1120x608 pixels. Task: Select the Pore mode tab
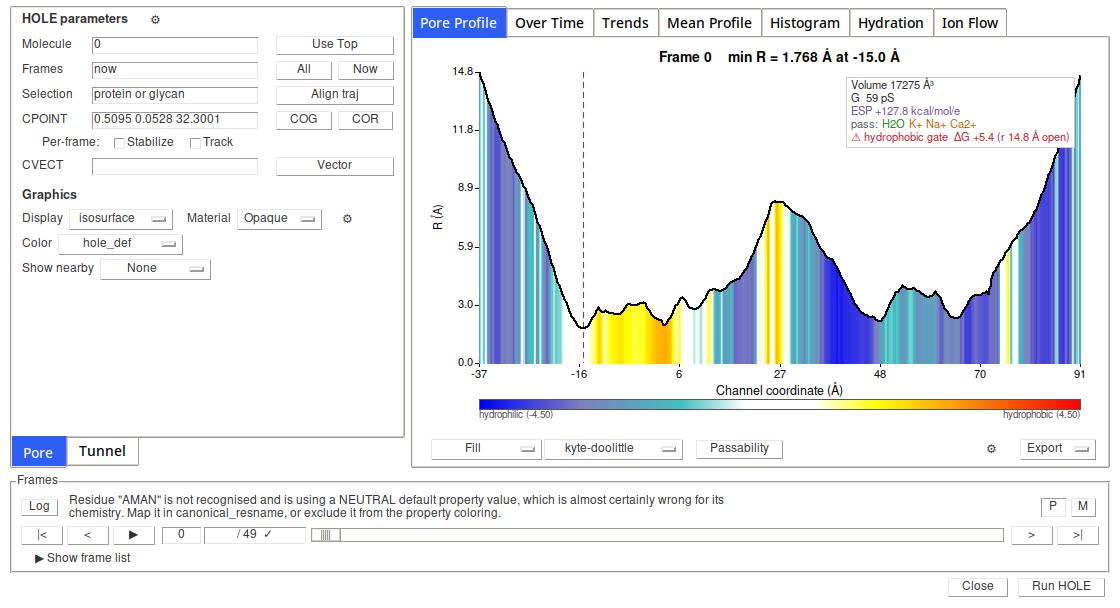coord(39,452)
